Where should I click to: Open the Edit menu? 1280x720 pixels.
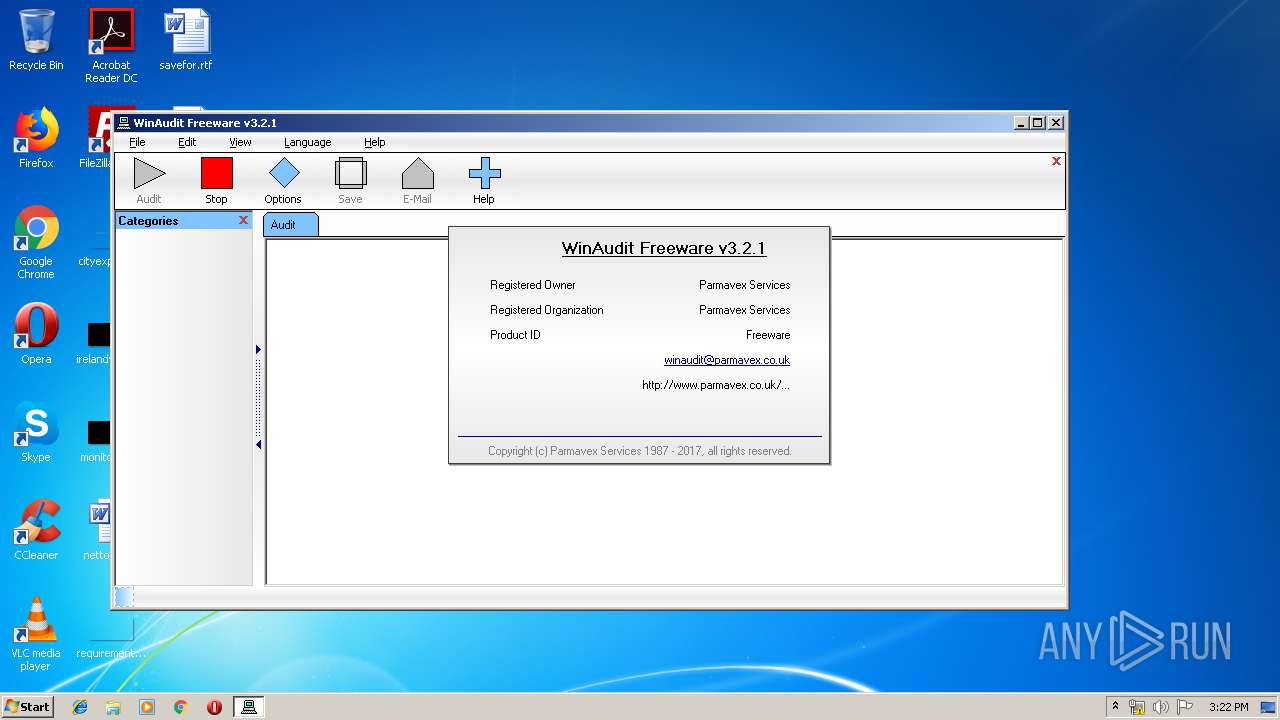click(x=187, y=142)
